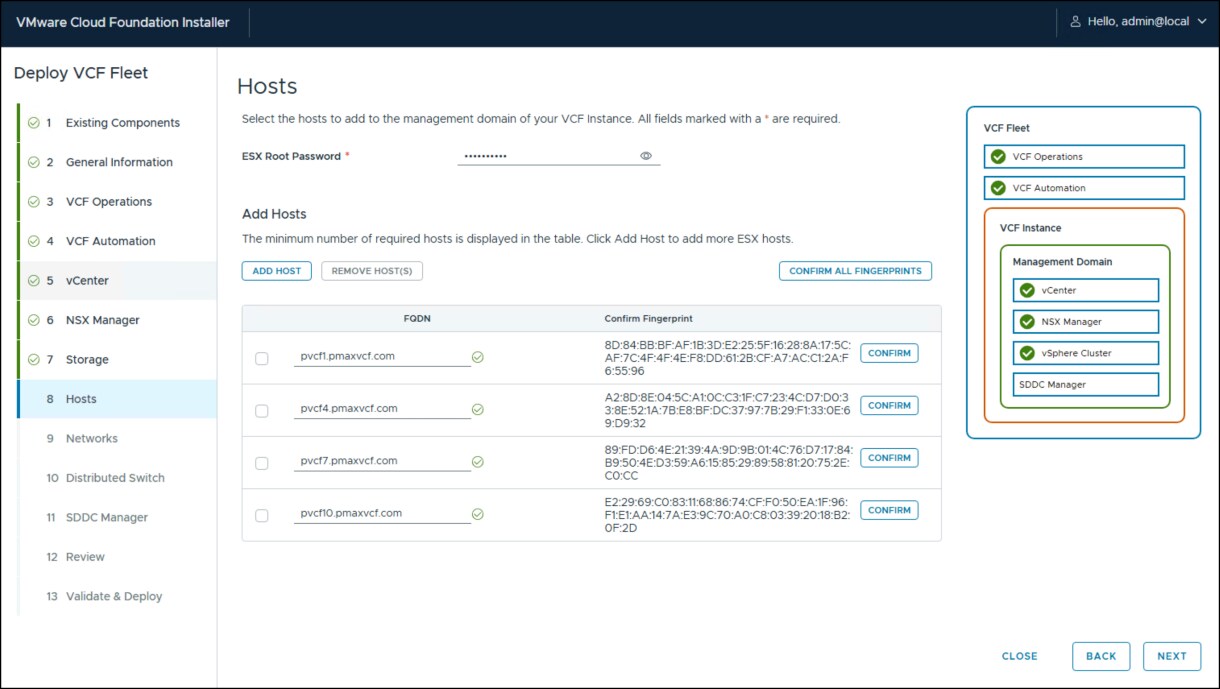
Task: Edit the pvcf10.pmaxvcf.com FQDN field
Action: pyautogui.click(x=382, y=514)
